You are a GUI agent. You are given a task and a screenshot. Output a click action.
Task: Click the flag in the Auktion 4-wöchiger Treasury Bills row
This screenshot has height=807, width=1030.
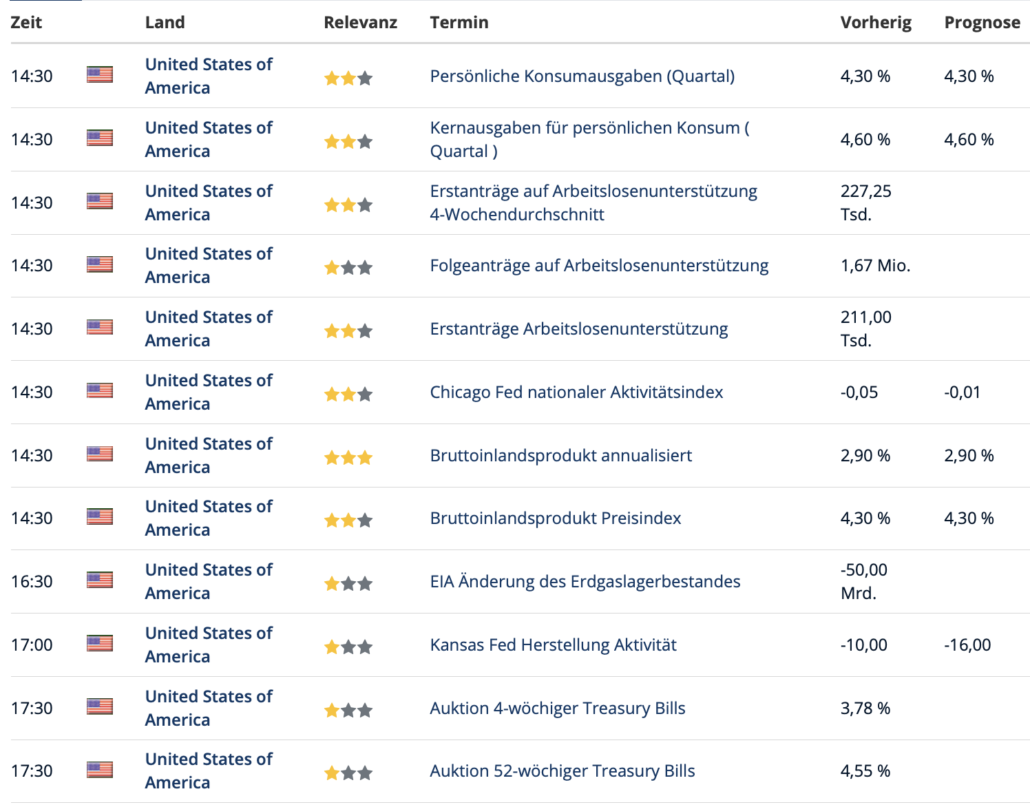[x=99, y=707]
